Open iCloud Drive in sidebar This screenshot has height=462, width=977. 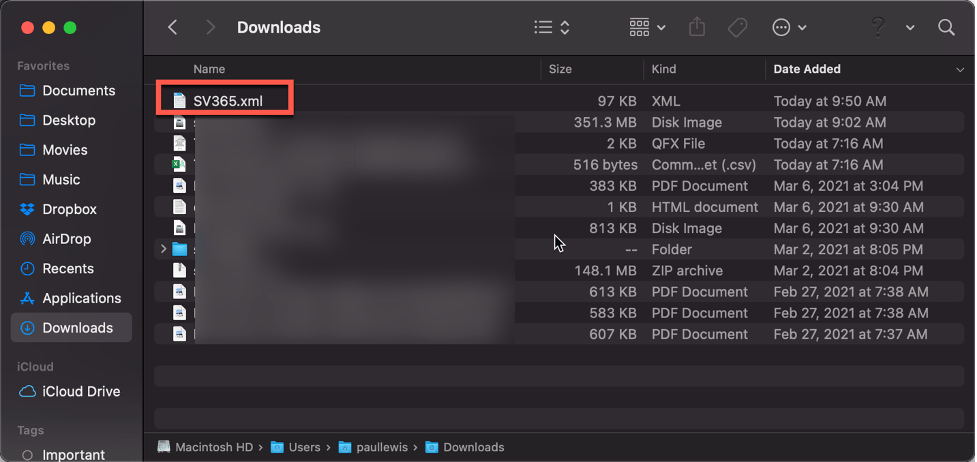pos(81,391)
